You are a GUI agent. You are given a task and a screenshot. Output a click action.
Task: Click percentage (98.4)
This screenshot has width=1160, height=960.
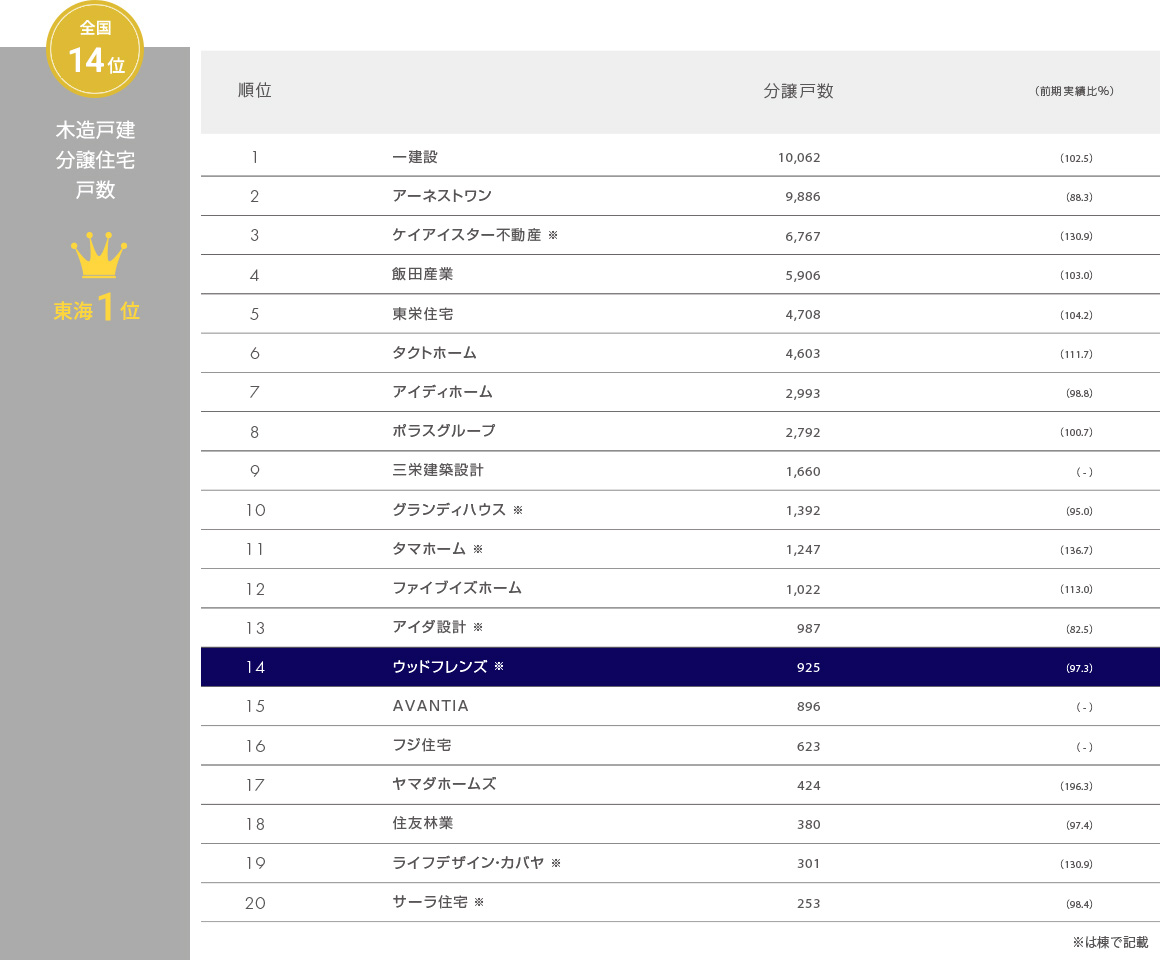(x=1079, y=905)
